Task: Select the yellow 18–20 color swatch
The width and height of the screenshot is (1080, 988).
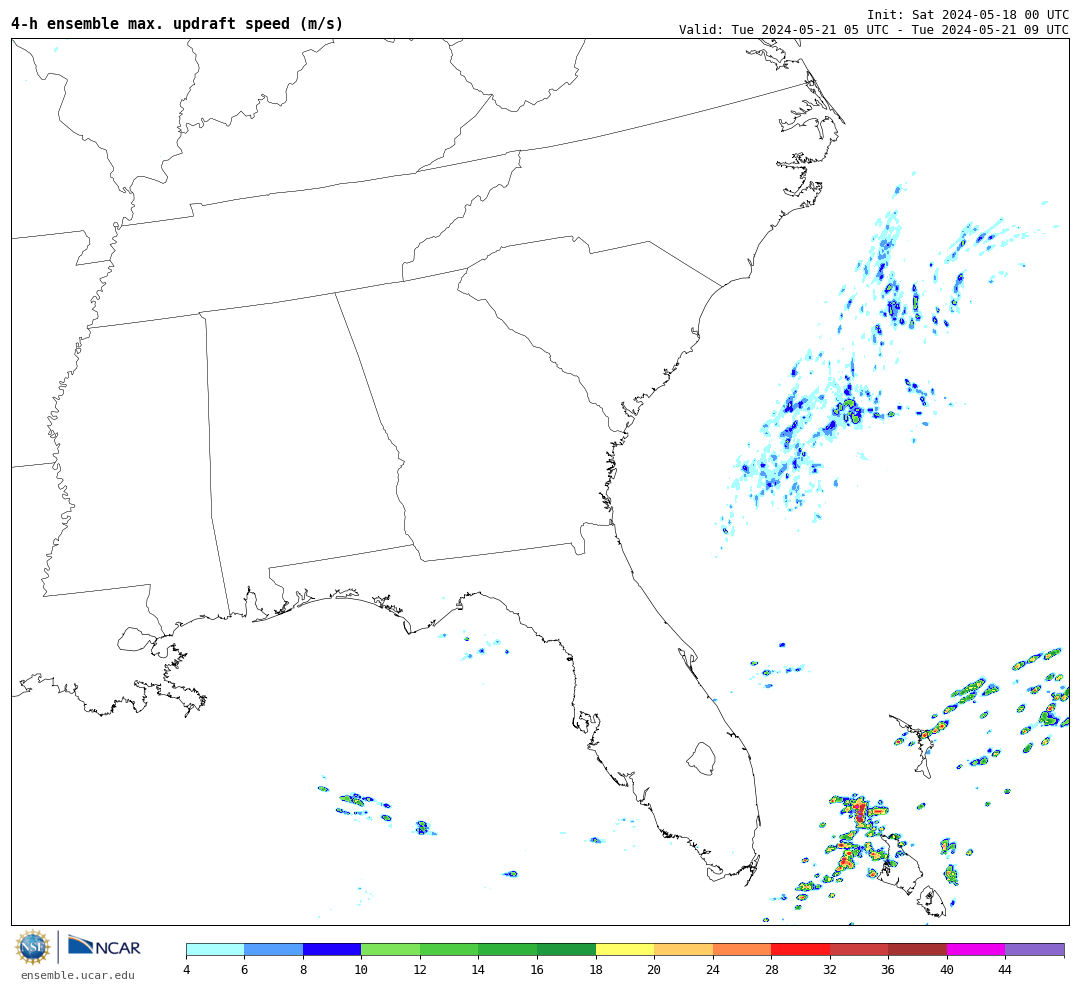Action: tap(625, 949)
